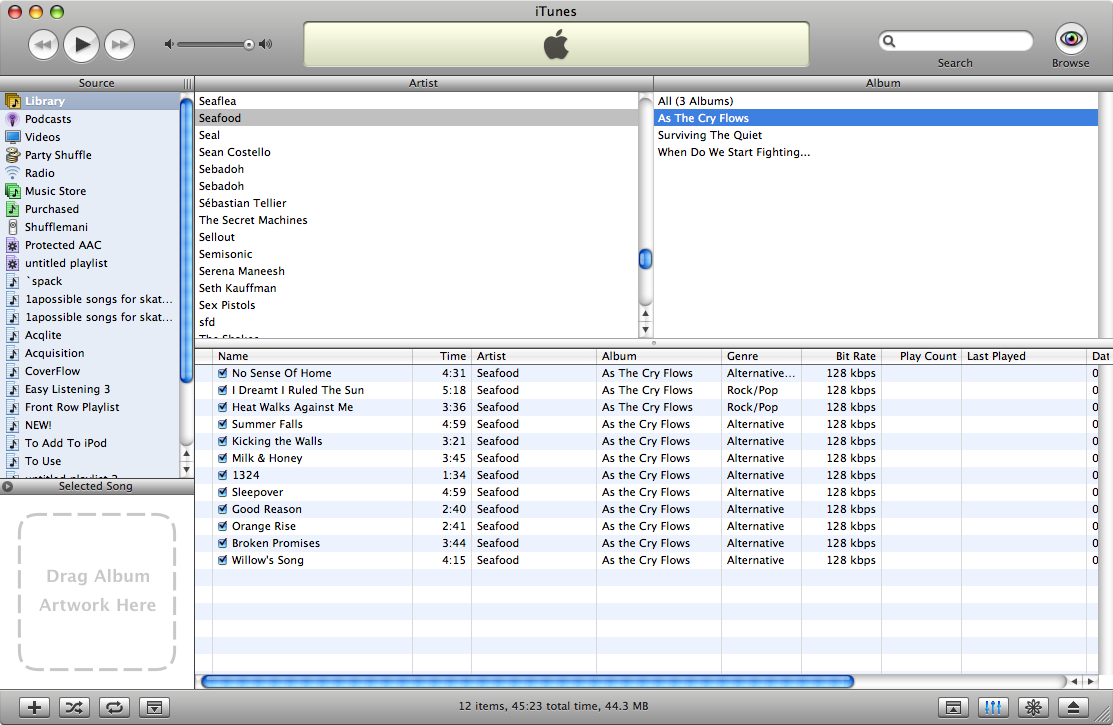Click the Next track fast-forward button
The height and width of the screenshot is (725, 1113).
[119, 45]
